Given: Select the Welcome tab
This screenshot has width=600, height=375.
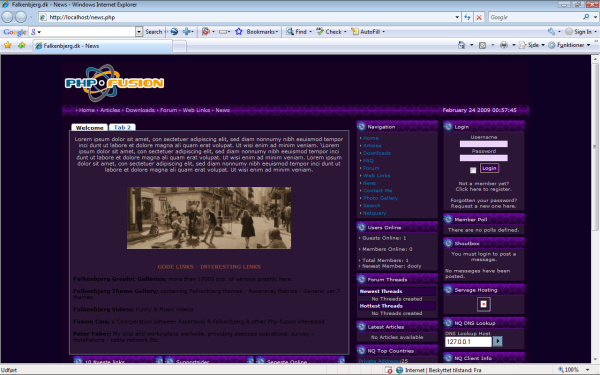Looking at the screenshot, I should click(x=90, y=127).
